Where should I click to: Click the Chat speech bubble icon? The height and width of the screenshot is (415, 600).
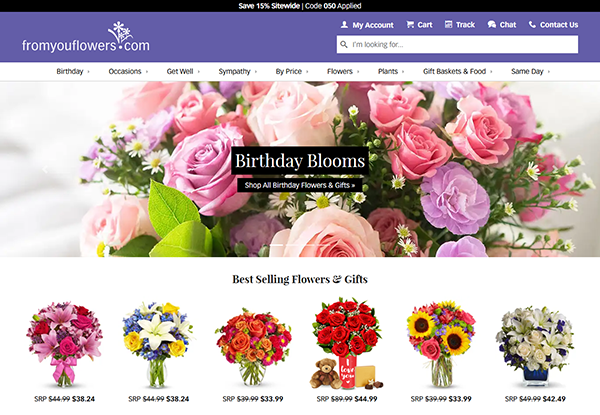[x=492, y=24]
